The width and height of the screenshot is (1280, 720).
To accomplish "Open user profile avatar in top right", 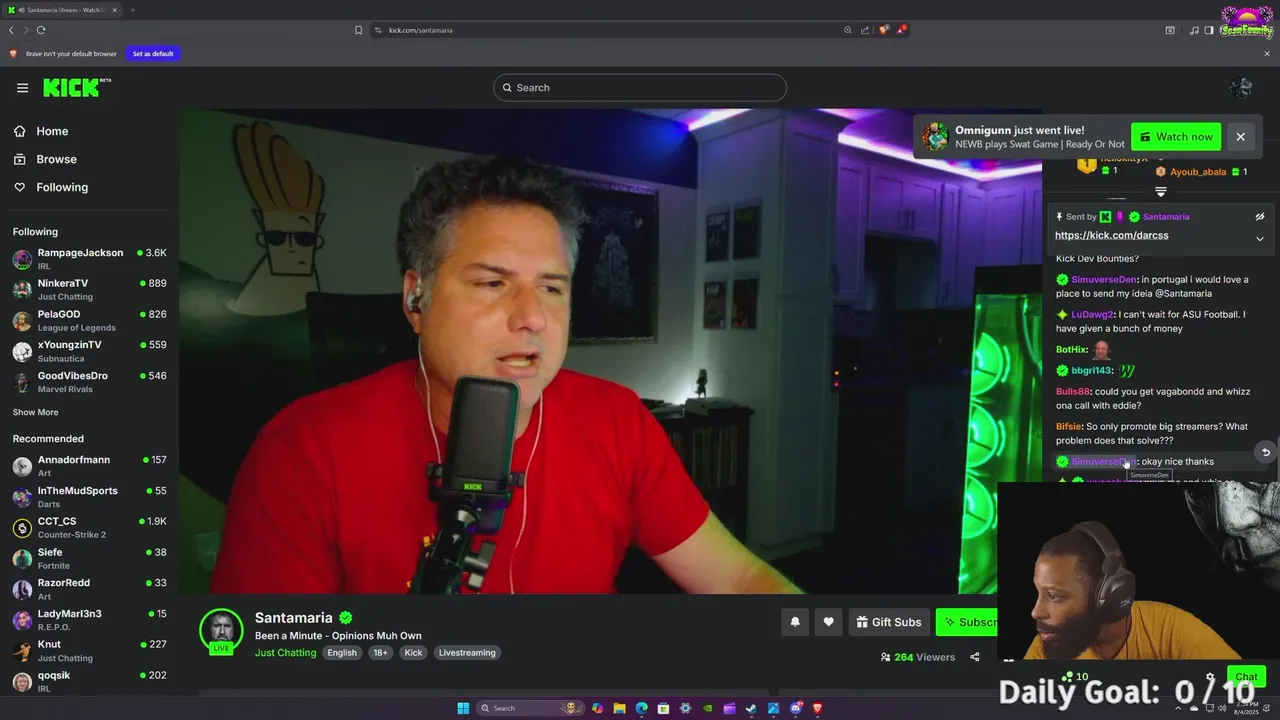I will [1241, 88].
